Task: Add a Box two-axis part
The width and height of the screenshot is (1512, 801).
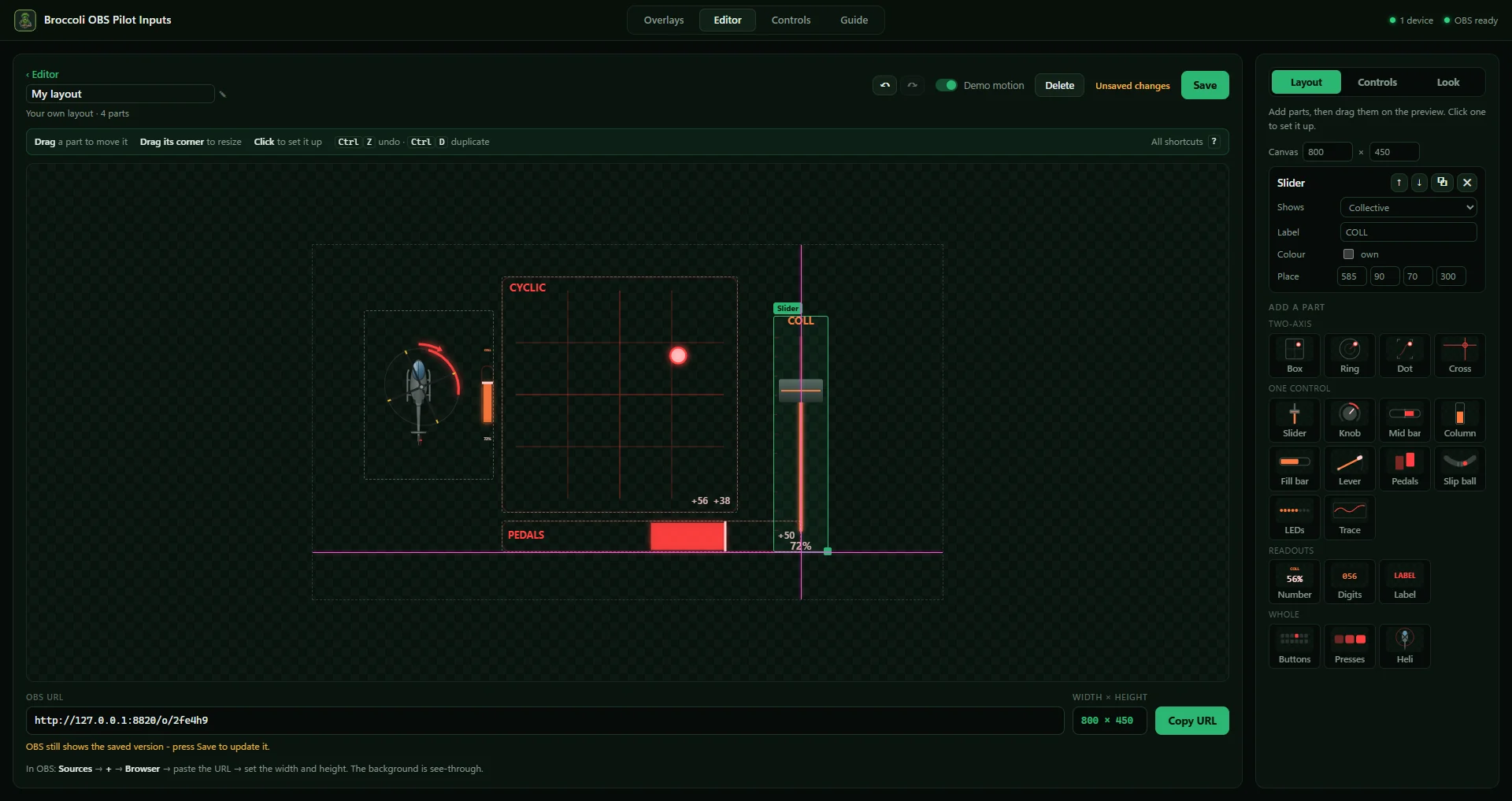Action: (x=1295, y=355)
